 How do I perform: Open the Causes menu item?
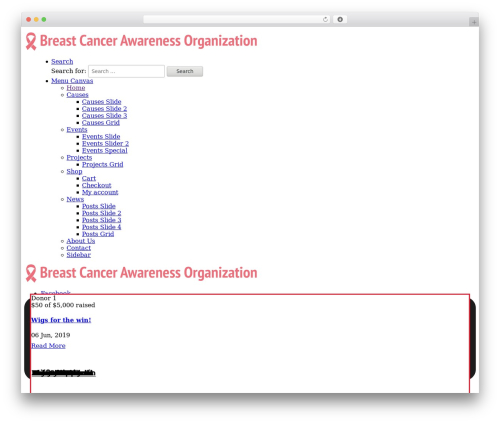(77, 95)
